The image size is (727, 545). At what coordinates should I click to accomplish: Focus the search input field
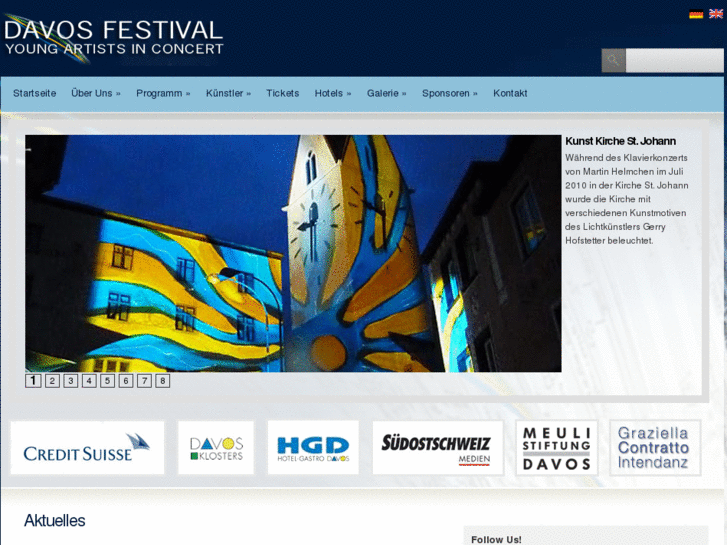click(674, 60)
